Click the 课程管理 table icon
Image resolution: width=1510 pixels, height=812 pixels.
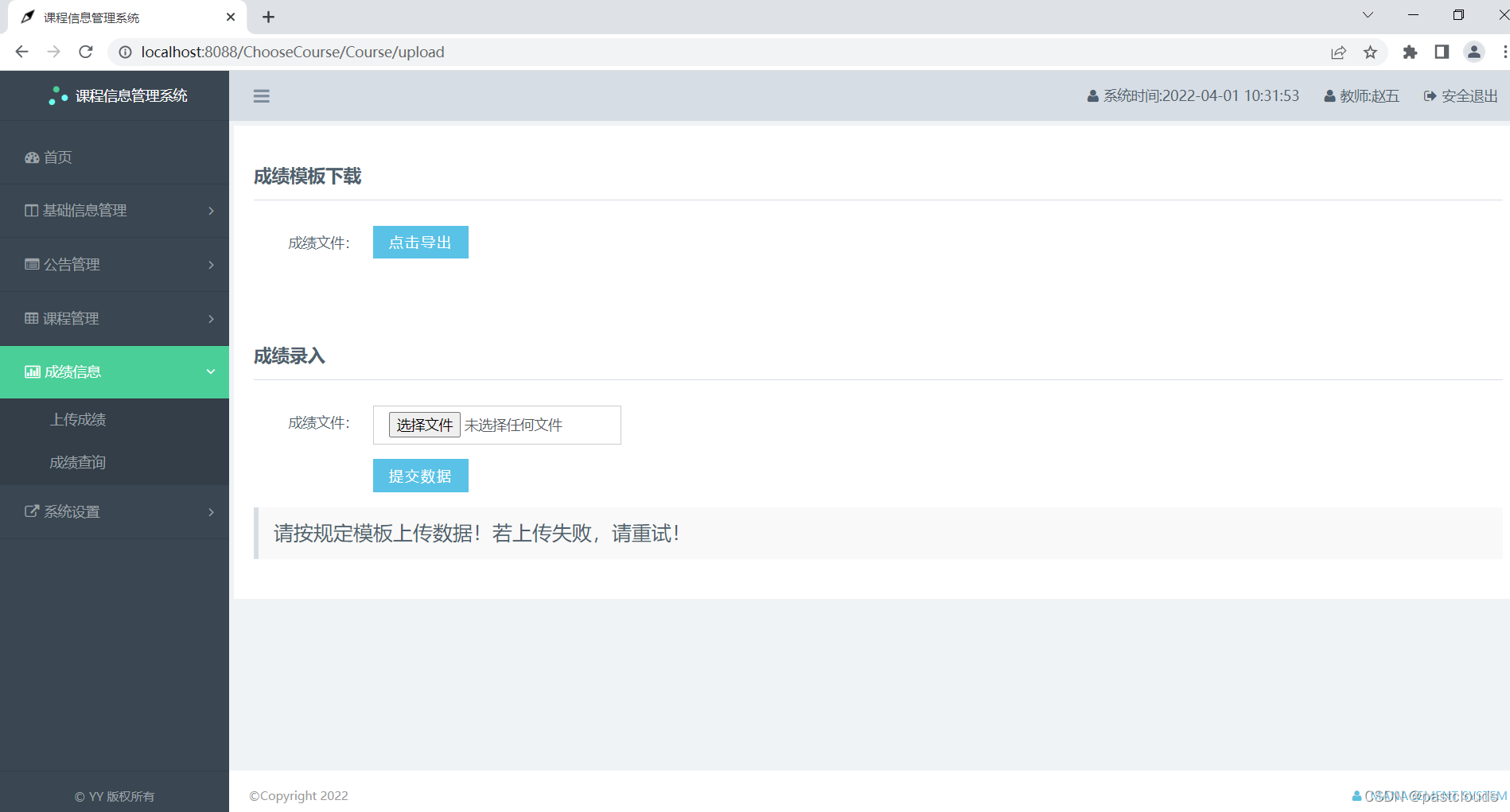(31, 318)
